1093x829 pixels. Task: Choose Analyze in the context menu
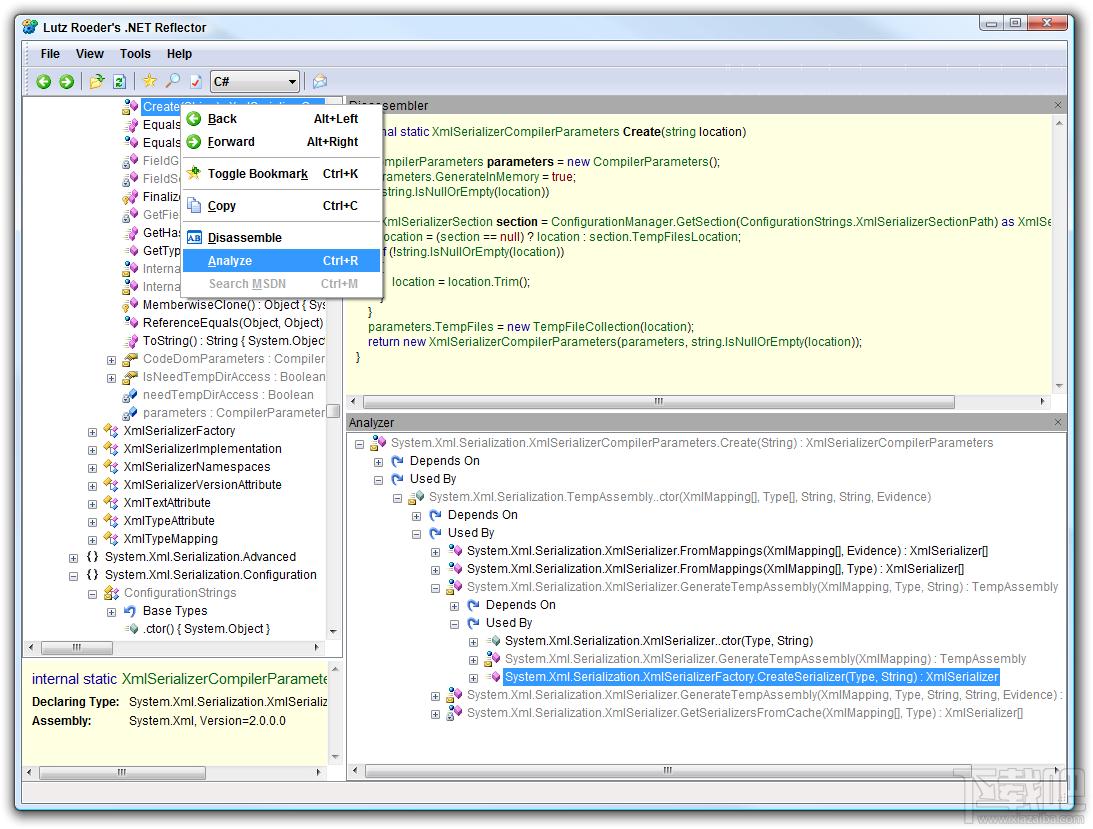[x=281, y=261]
